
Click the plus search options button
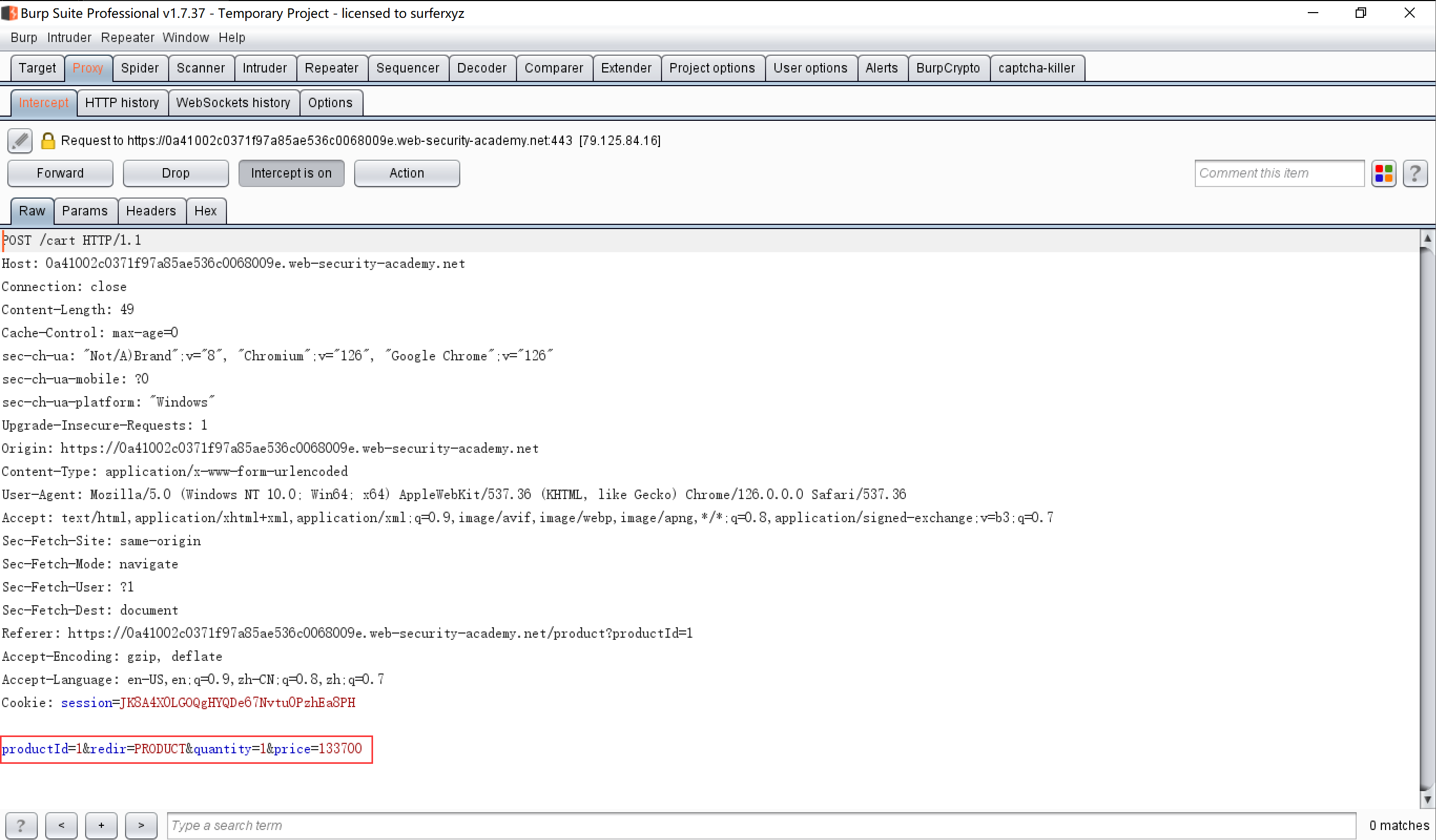[101, 825]
